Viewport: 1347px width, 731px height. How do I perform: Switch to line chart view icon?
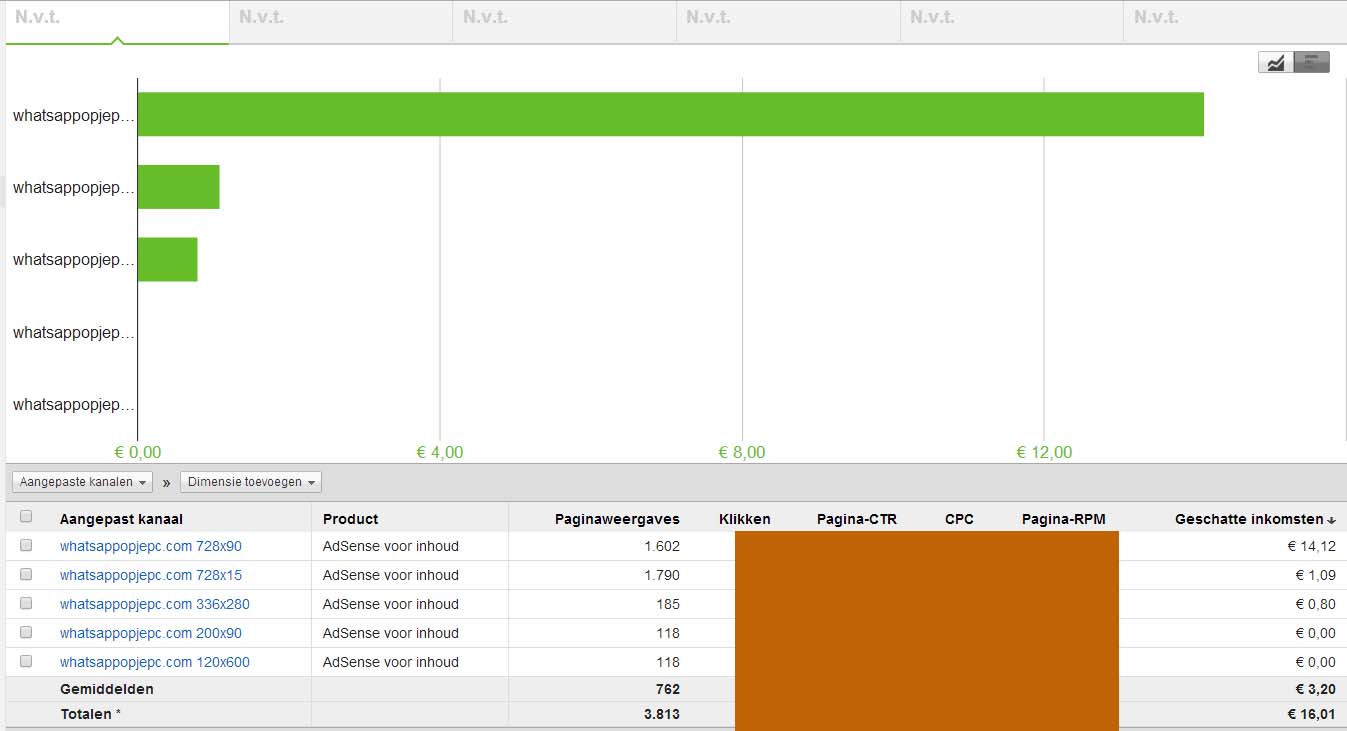pyautogui.click(x=1275, y=62)
